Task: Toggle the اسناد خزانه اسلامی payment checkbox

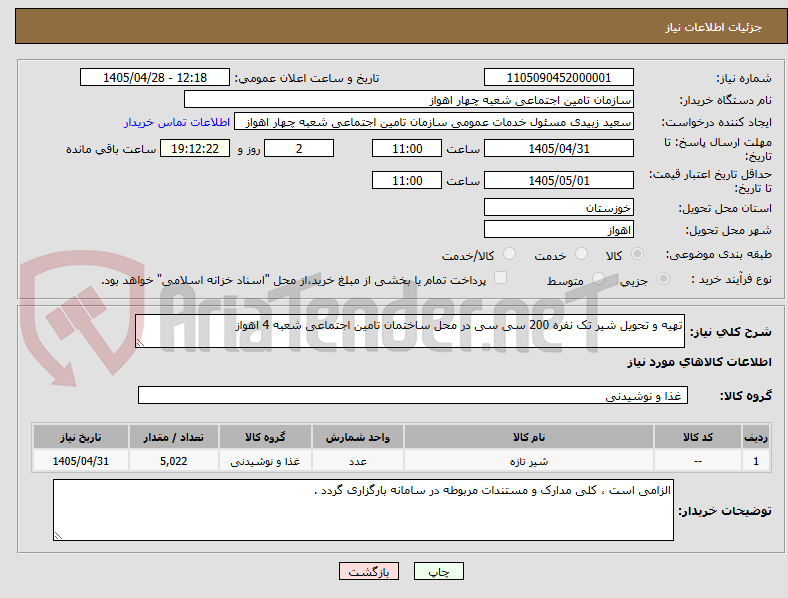Action: 501,278
